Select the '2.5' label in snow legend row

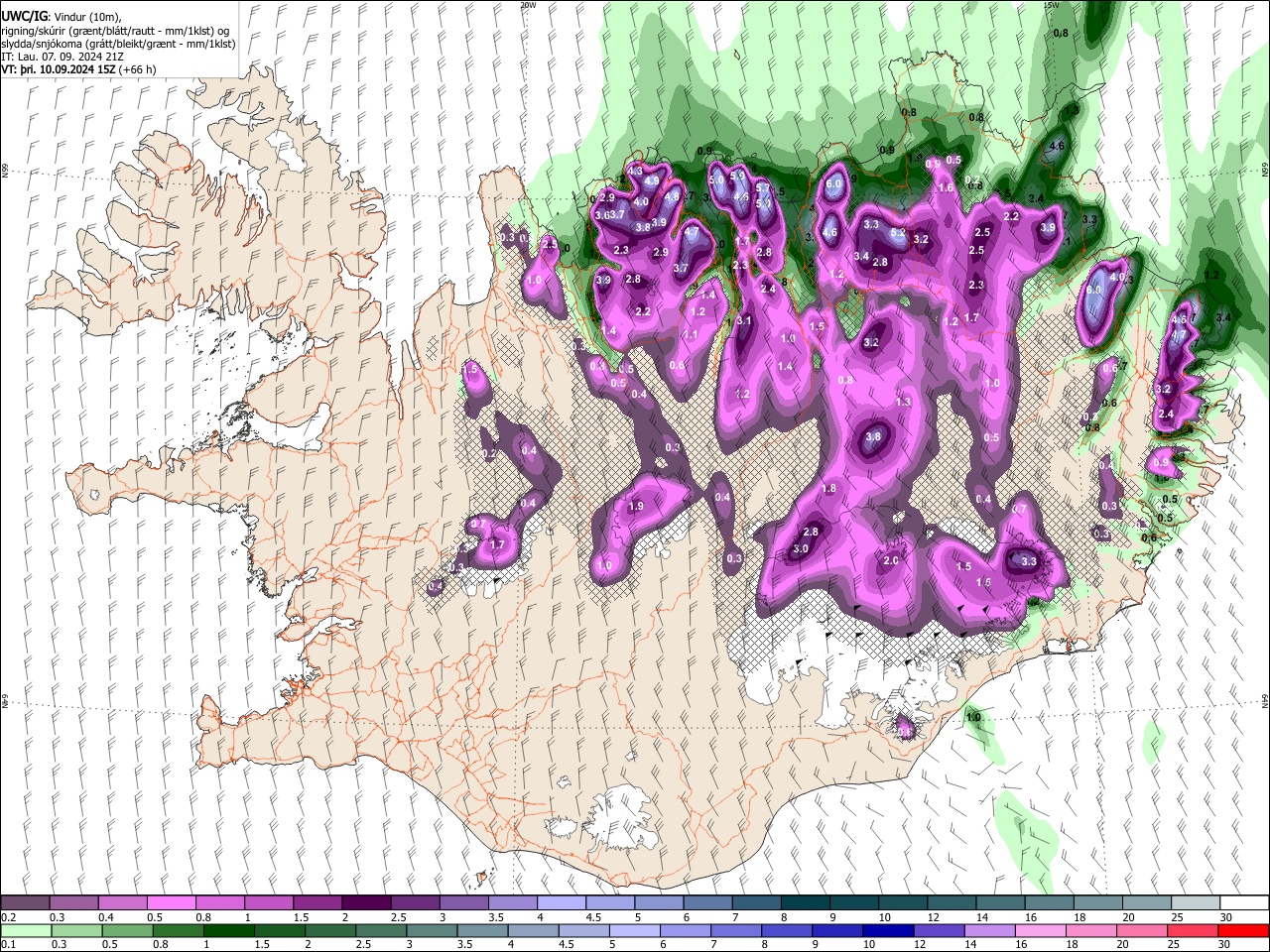(398, 917)
